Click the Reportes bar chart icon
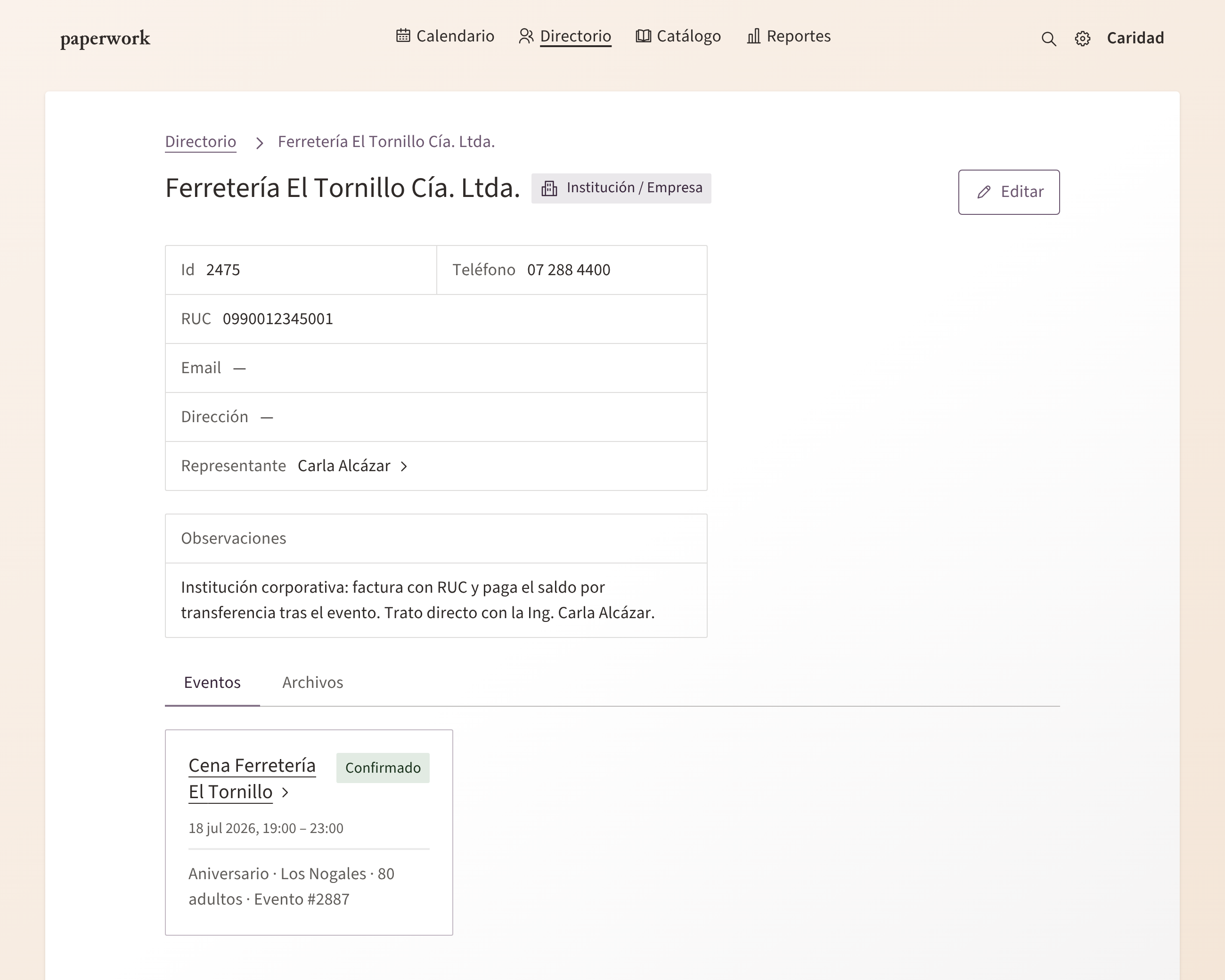 tap(753, 36)
